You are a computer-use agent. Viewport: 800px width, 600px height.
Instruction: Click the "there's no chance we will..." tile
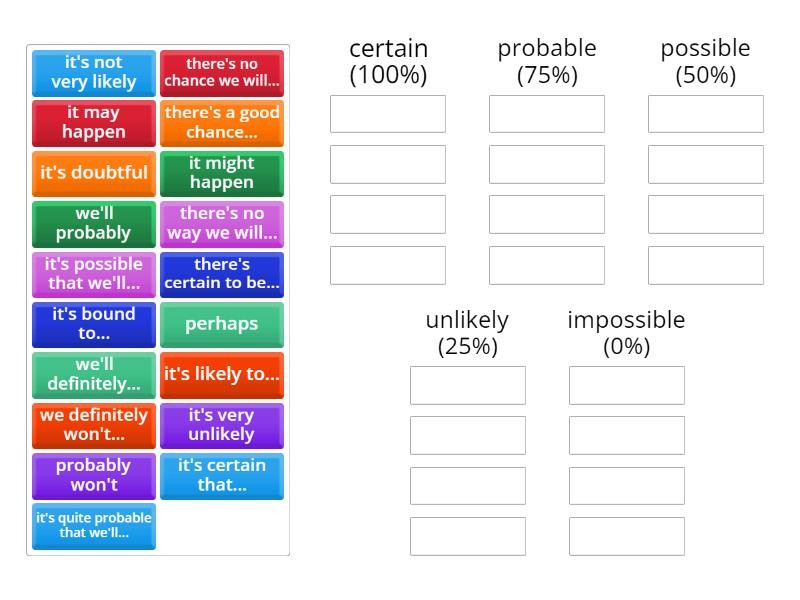221,73
